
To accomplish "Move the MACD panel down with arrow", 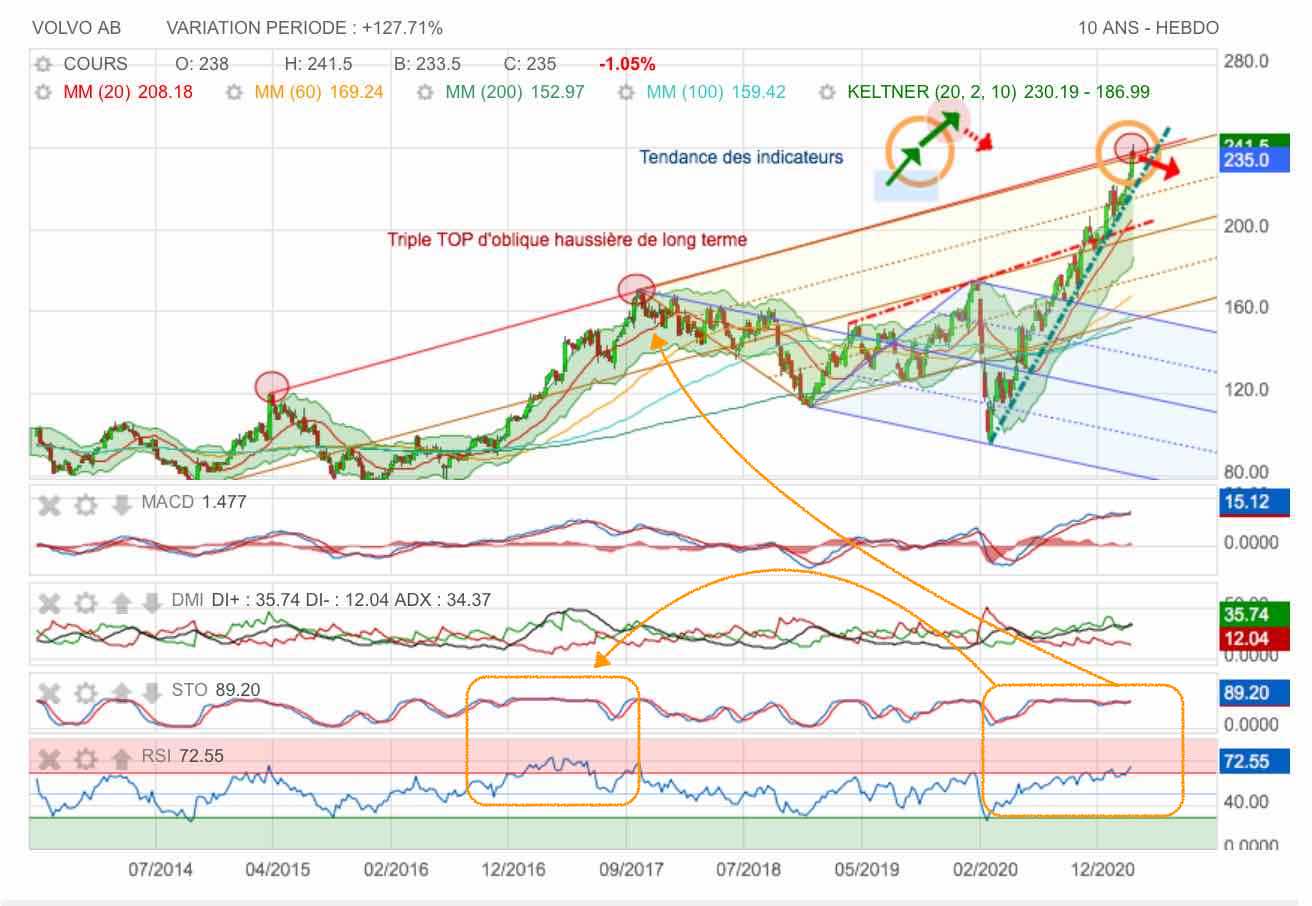I will [121, 504].
